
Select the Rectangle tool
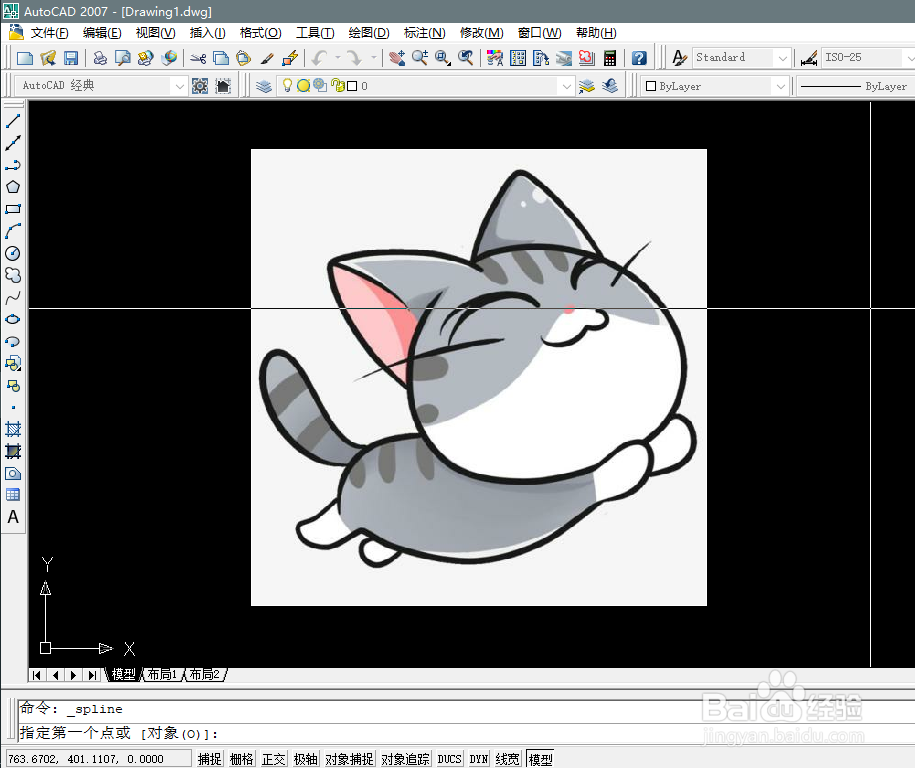(13, 209)
